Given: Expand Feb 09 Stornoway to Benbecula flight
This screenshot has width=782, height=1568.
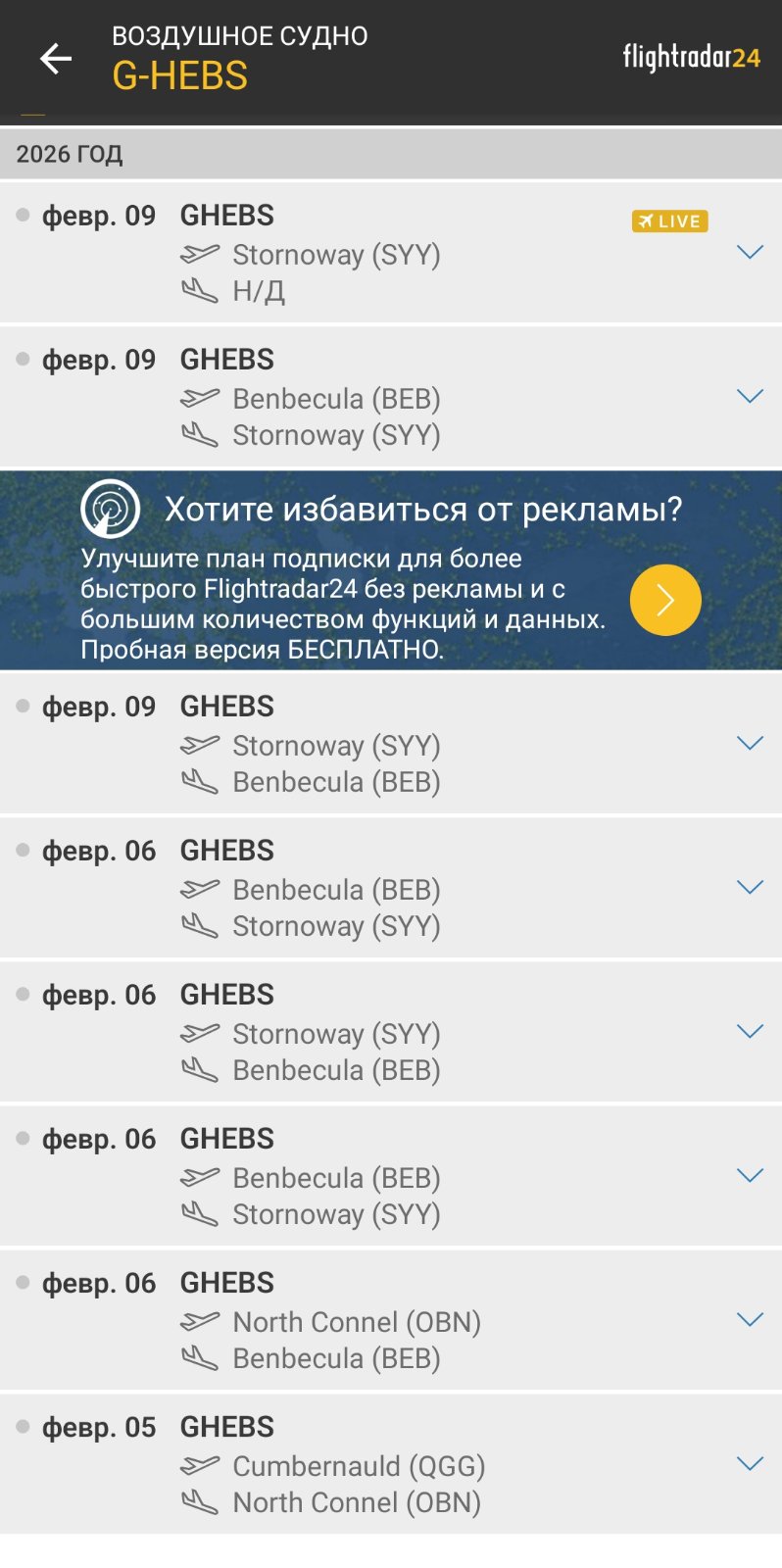Looking at the screenshot, I should coord(750,743).
